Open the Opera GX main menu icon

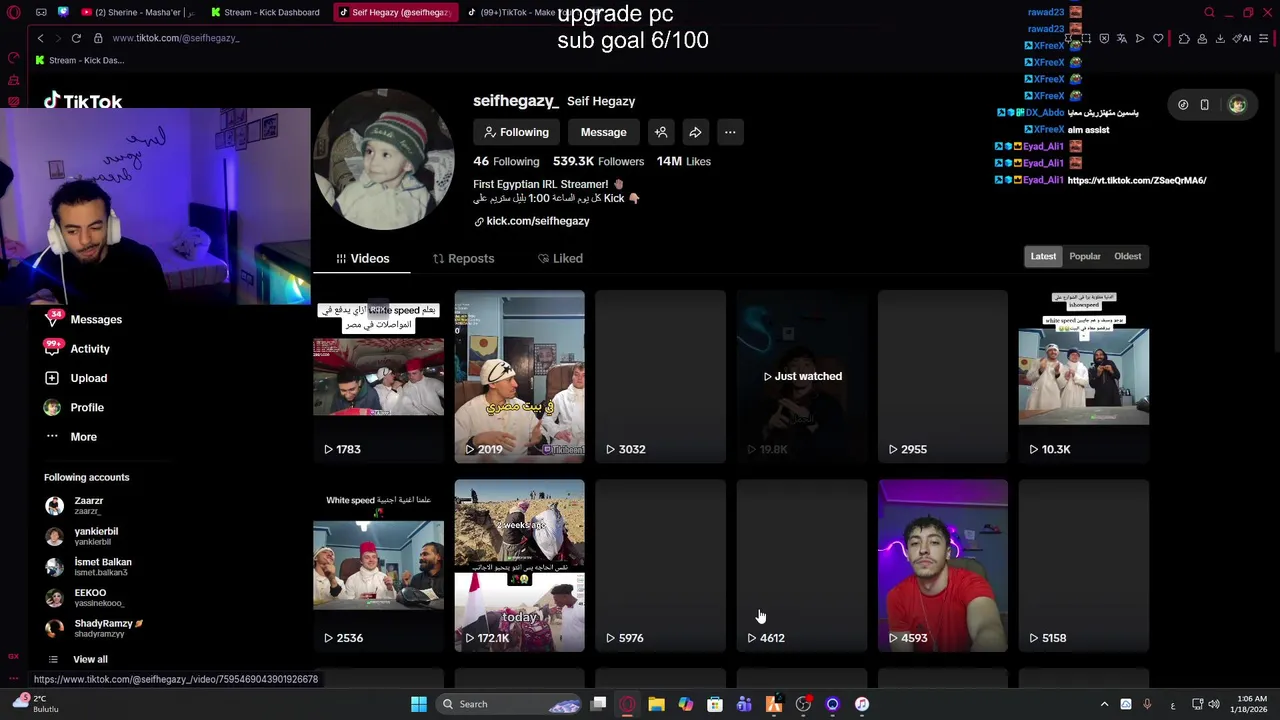[x=14, y=12]
